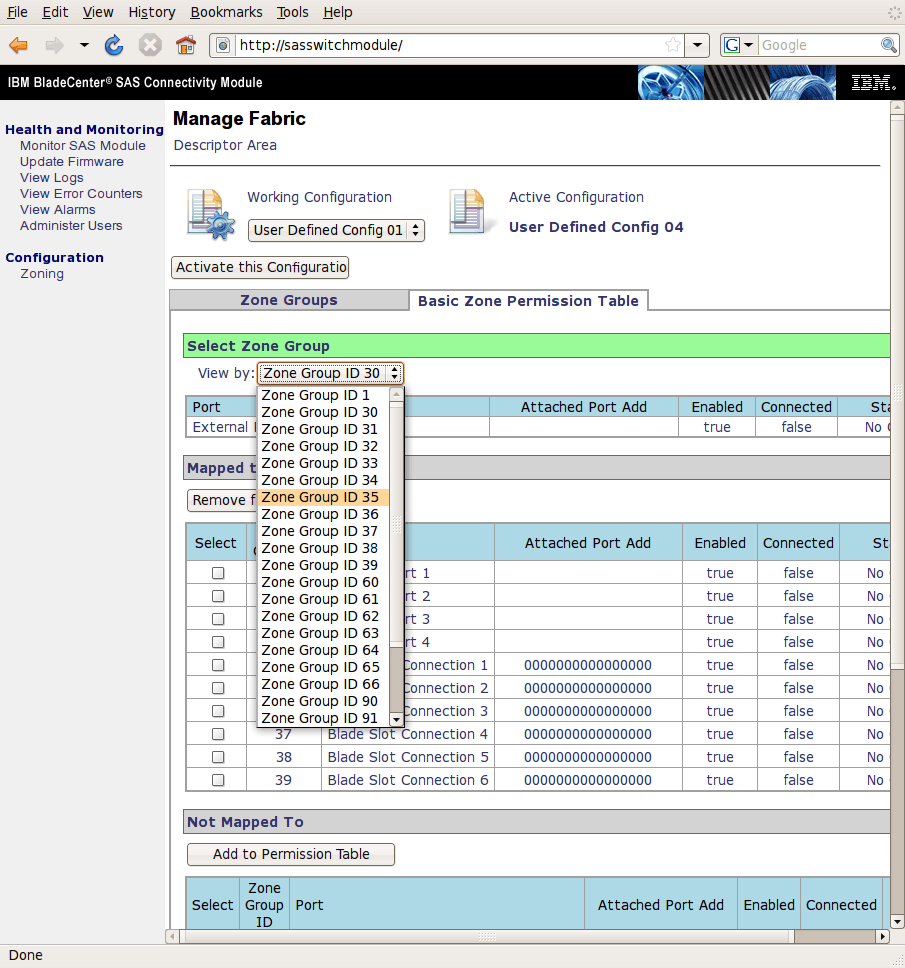Check the box in the rt 4 row
Image resolution: width=905 pixels, height=968 pixels.
click(218, 642)
